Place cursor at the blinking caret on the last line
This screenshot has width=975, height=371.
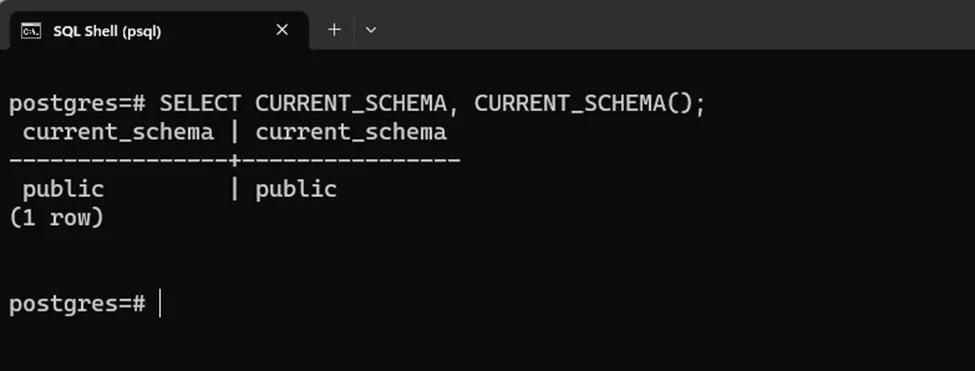coord(160,303)
